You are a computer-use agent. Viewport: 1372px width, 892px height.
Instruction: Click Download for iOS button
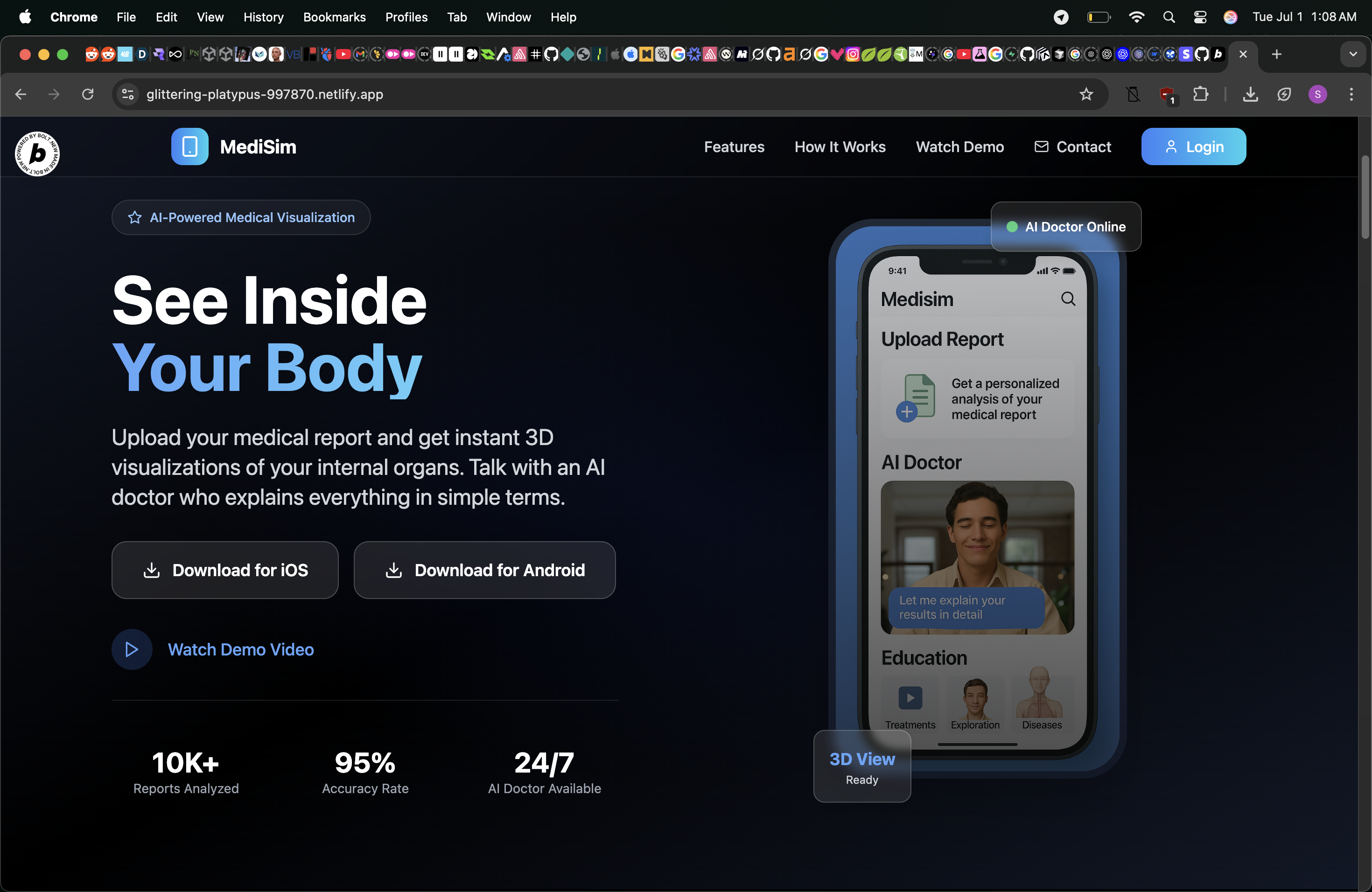coord(225,569)
